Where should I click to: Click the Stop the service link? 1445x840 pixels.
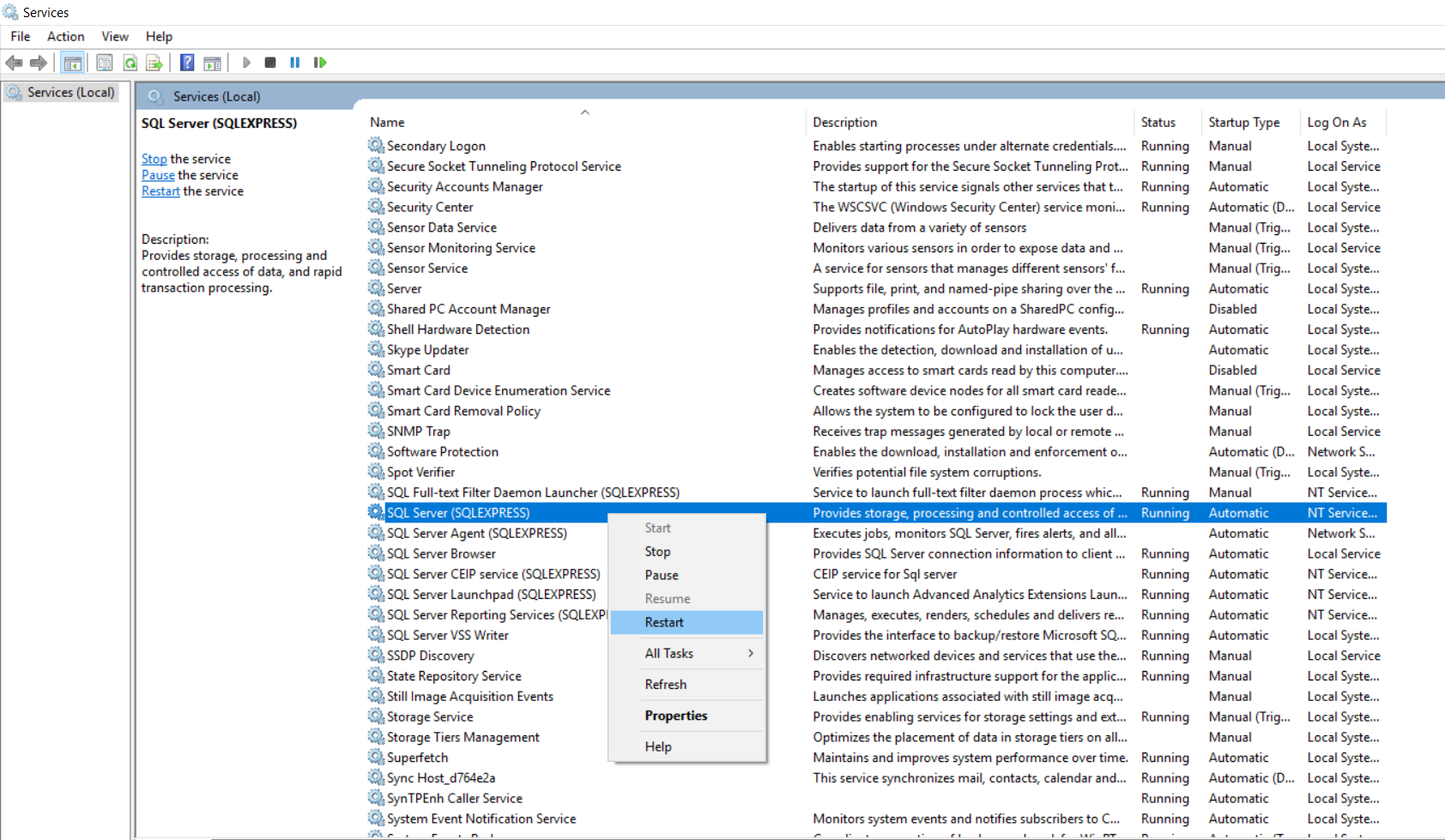pos(154,159)
